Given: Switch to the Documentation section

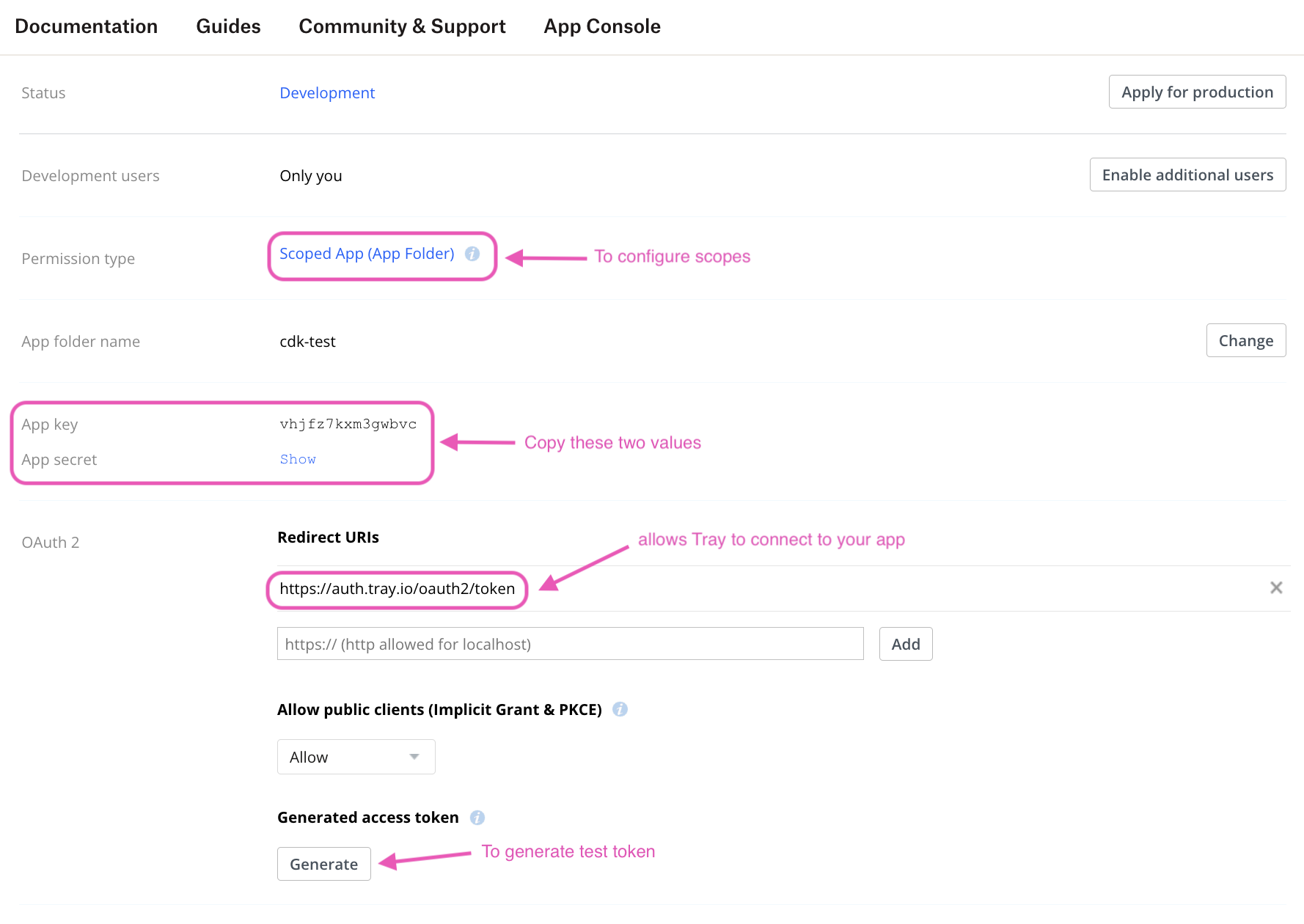Looking at the screenshot, I should pos(87,26).
